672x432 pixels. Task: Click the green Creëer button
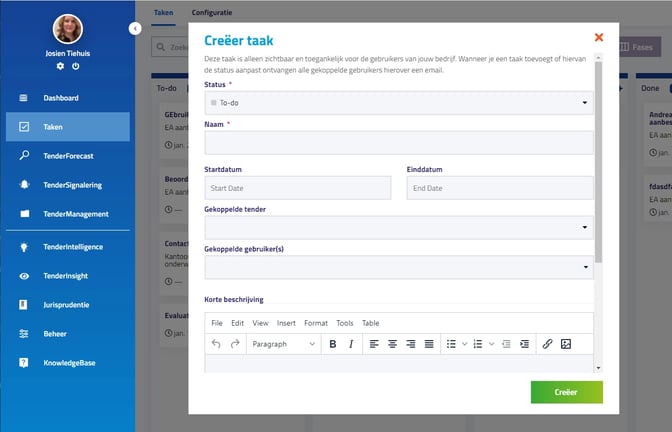point(567,392)
